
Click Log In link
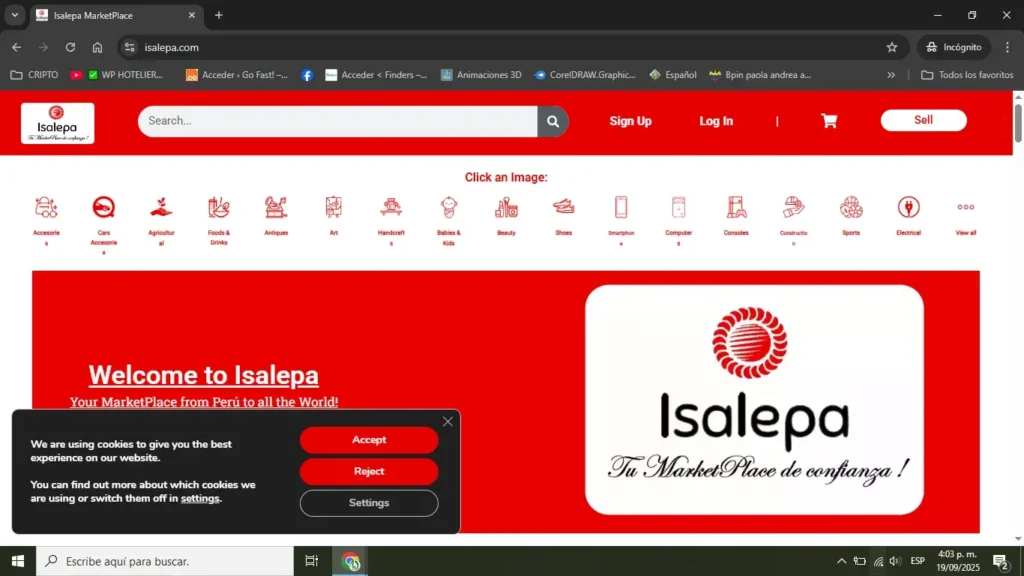click(716, 121)
